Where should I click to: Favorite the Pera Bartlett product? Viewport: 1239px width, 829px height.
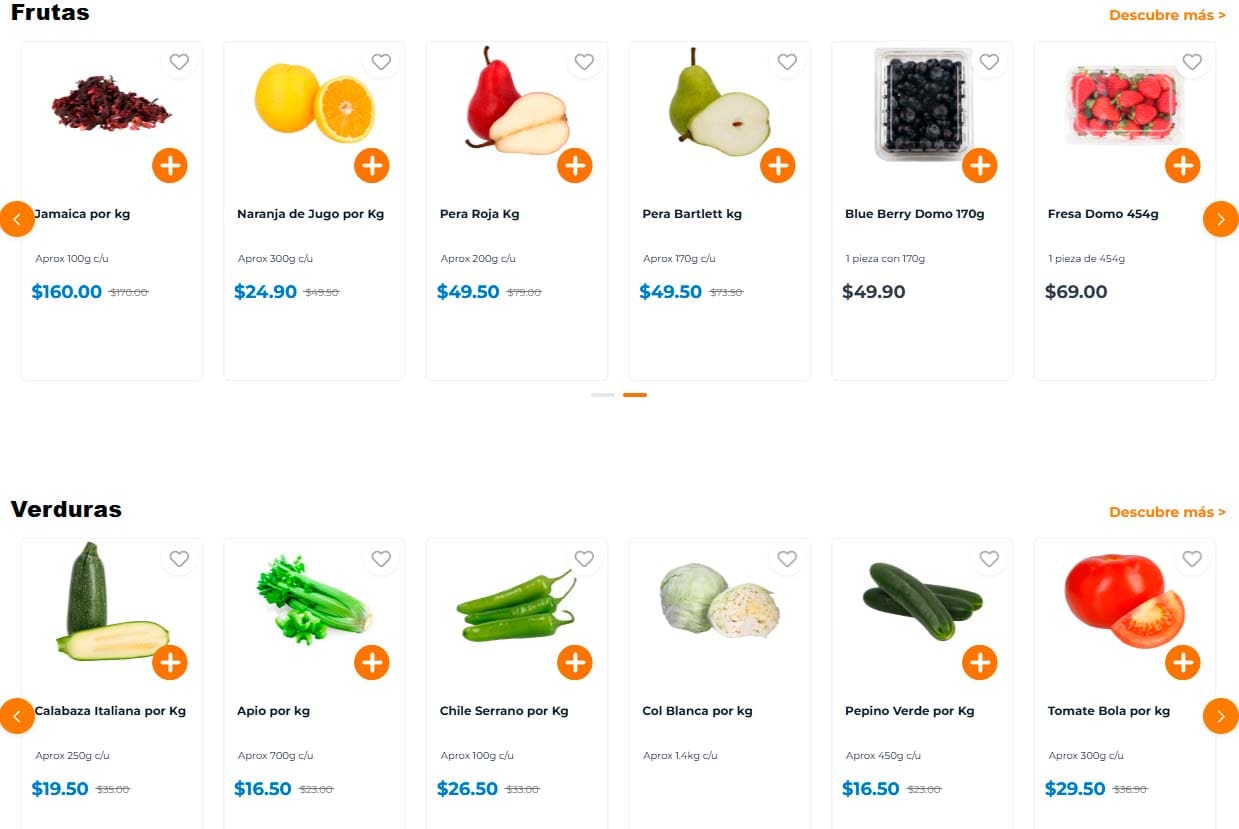point(787,62)
